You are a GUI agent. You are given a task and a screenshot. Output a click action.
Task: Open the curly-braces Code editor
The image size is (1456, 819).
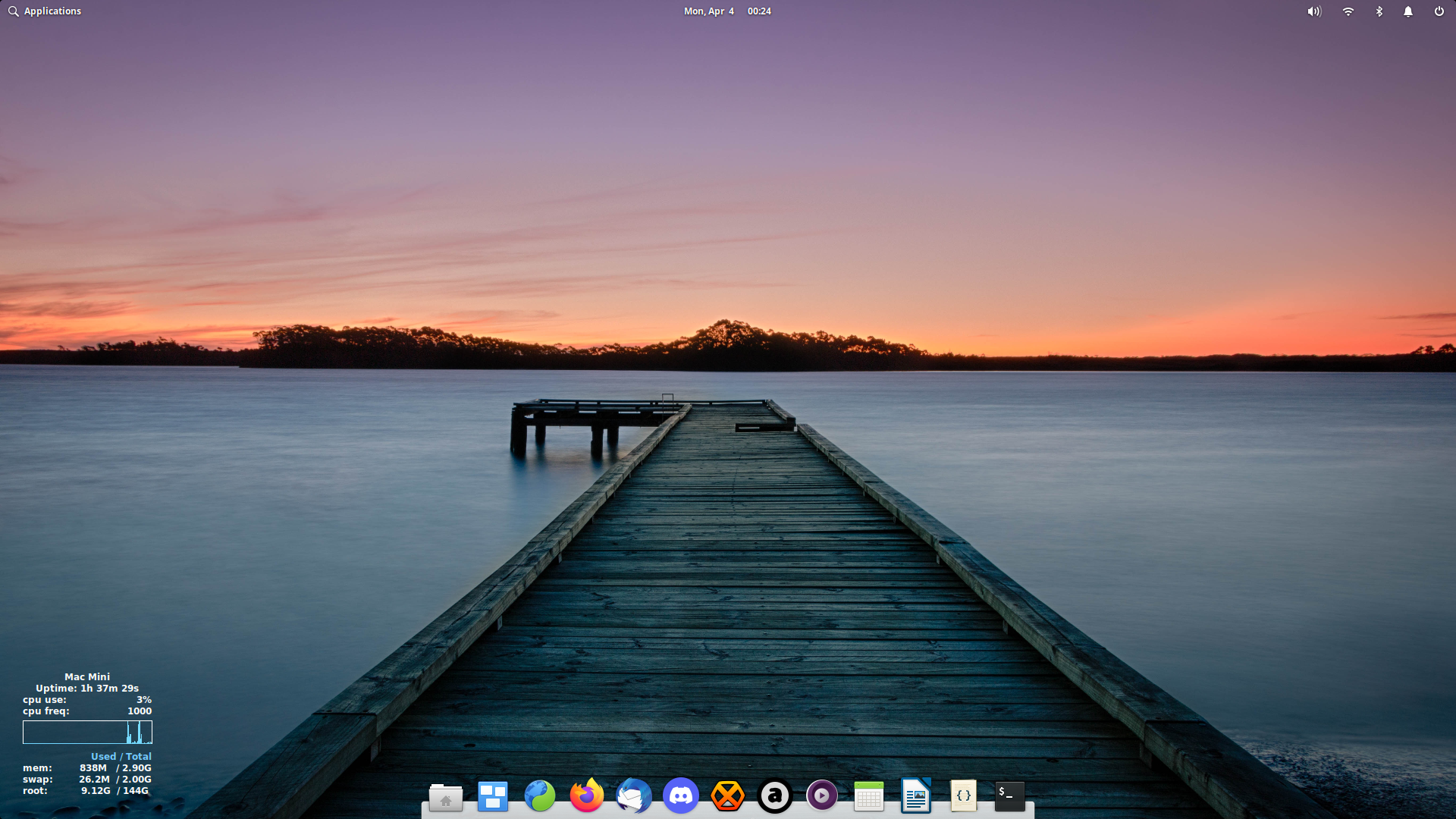(963, 796)
